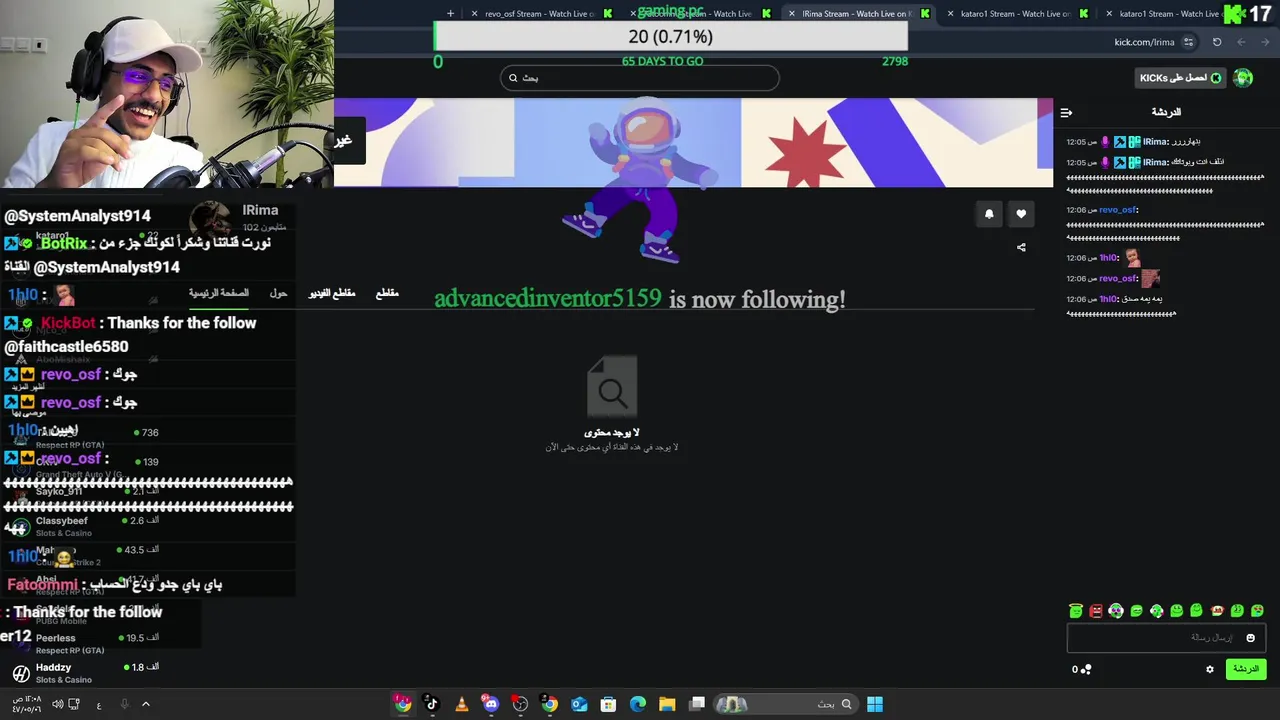The height and width of the screenshot is (720, 1280).
Task: Open chat settings gear icon
Action: click(x=1210, y=669)
